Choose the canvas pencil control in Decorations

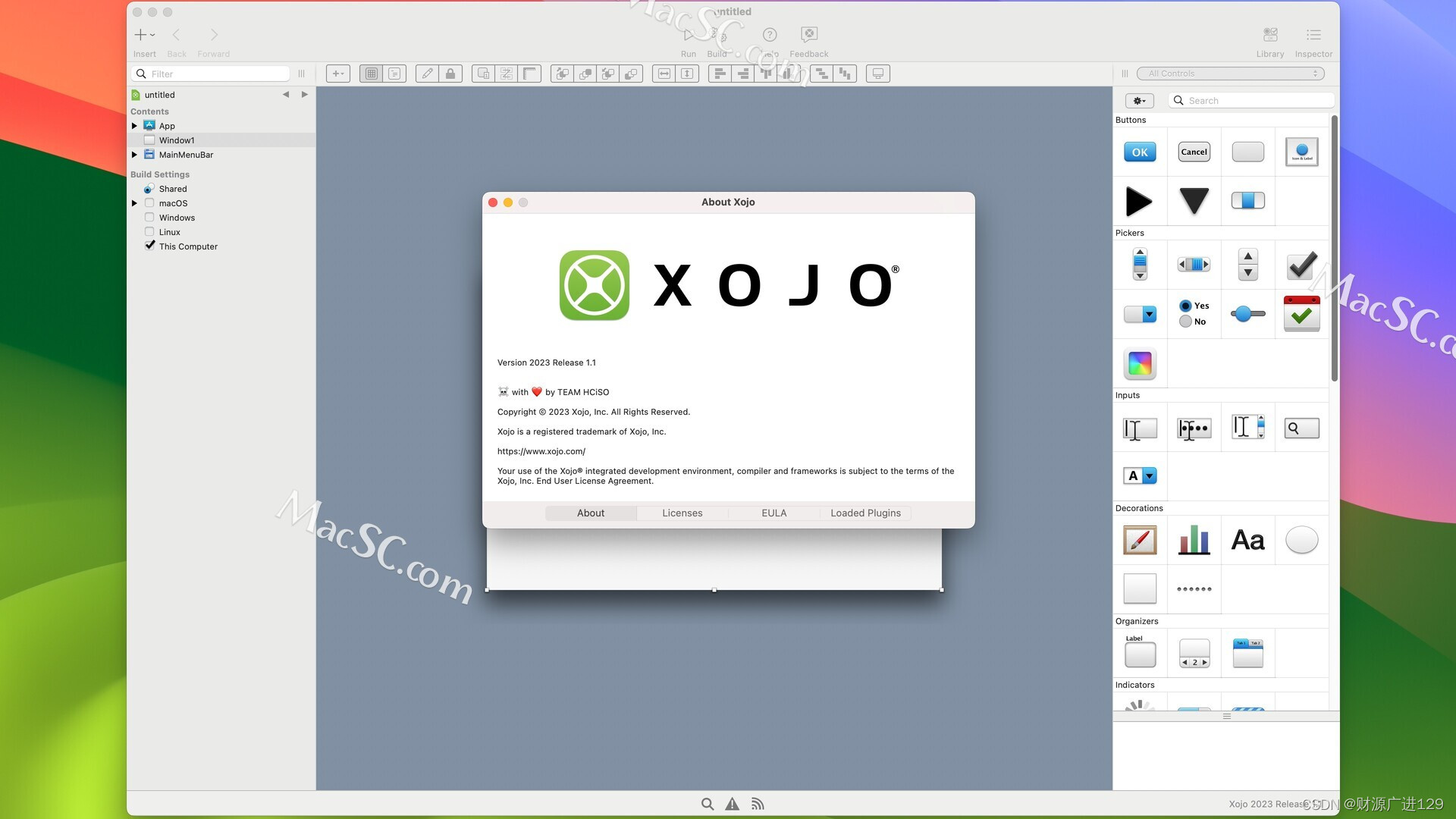click(x=1140, y=540)
